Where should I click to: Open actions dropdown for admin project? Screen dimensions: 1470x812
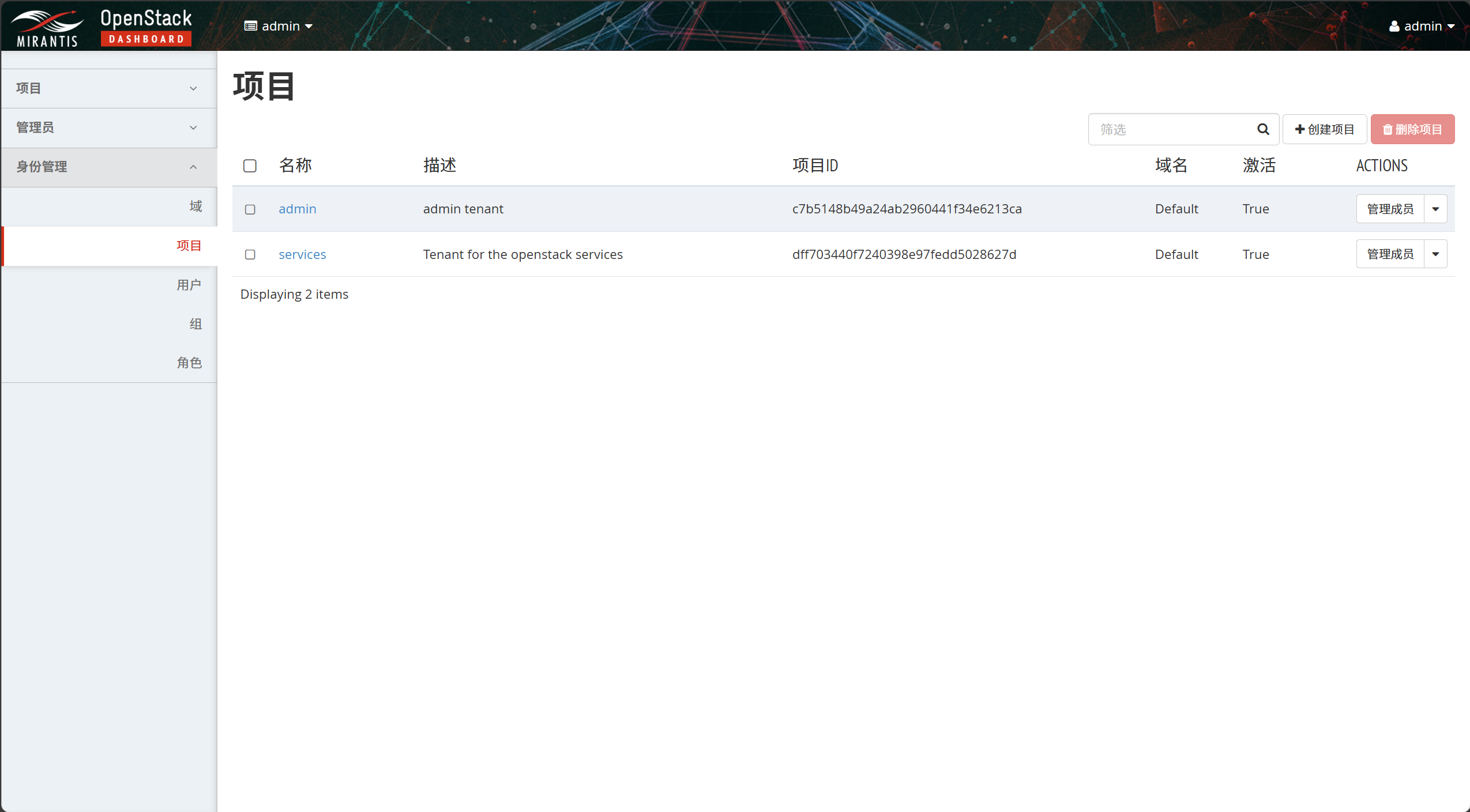pos(1435,209)
